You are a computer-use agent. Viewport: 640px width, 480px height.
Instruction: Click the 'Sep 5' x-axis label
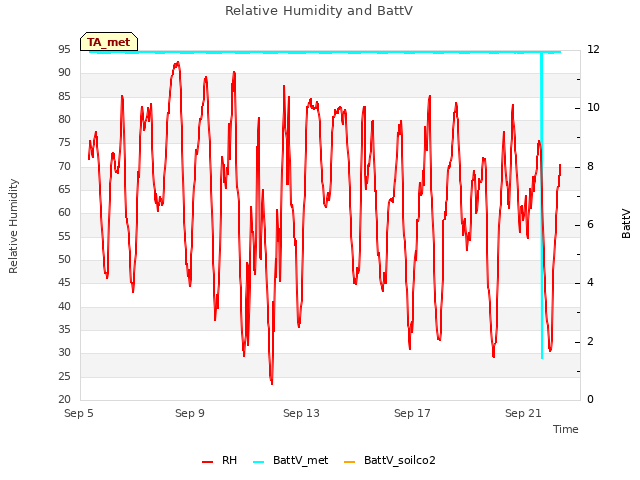click(79, 413)
